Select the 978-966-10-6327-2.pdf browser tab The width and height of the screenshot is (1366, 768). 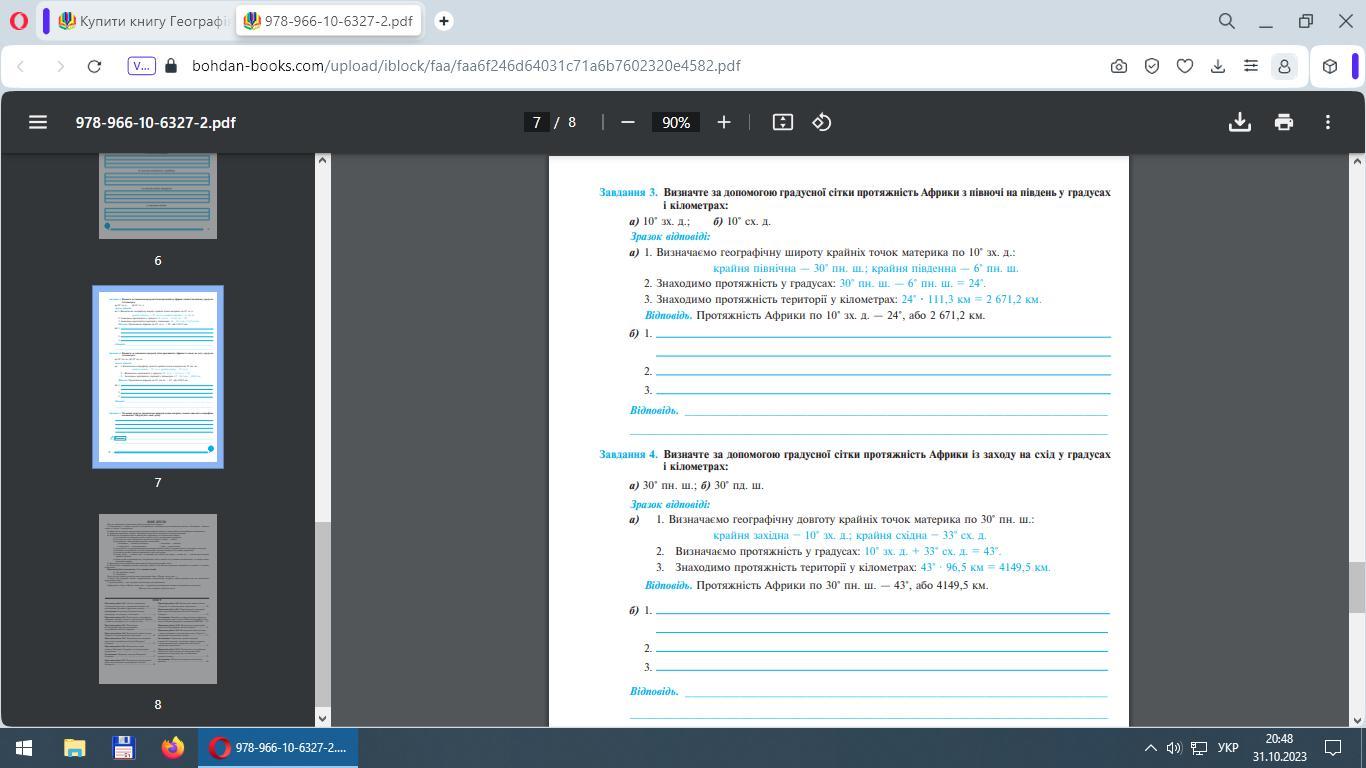coord(329,20)
